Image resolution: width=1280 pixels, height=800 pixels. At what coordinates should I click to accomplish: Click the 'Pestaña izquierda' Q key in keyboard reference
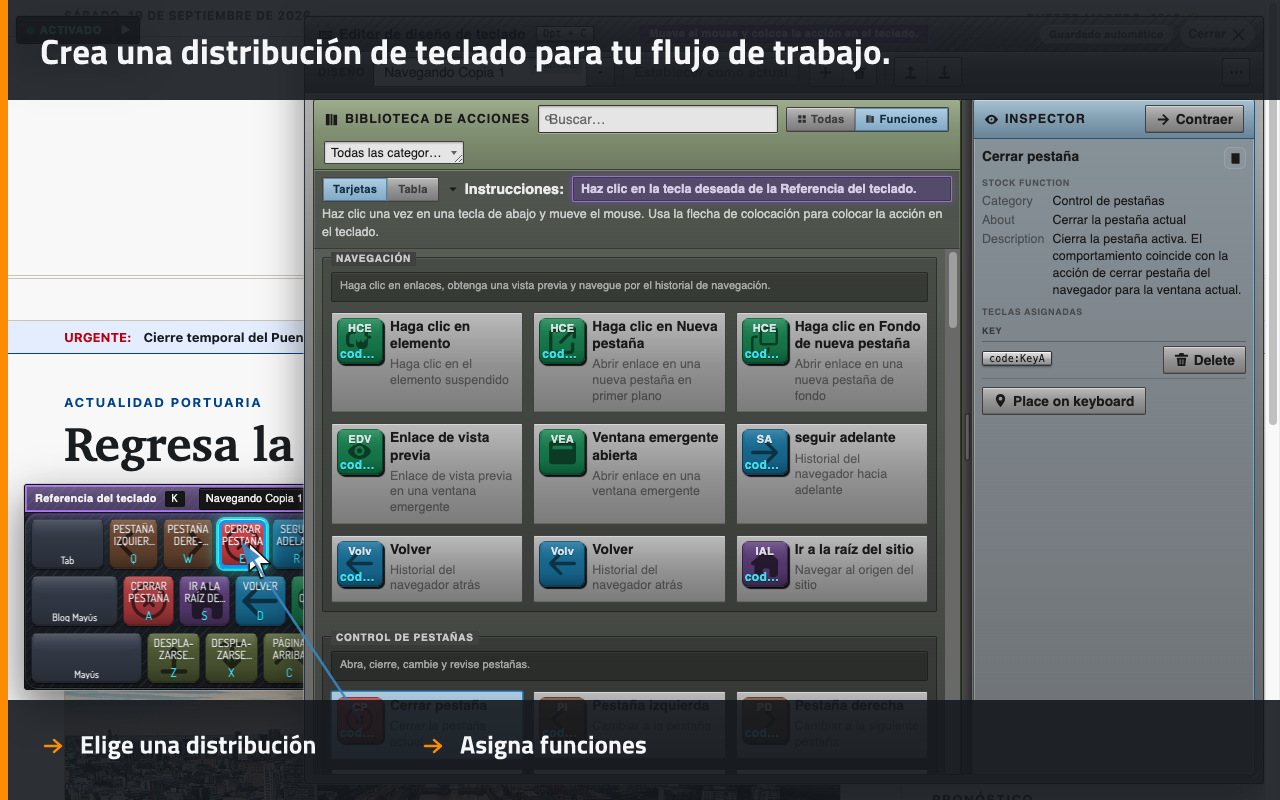[133, 544]
